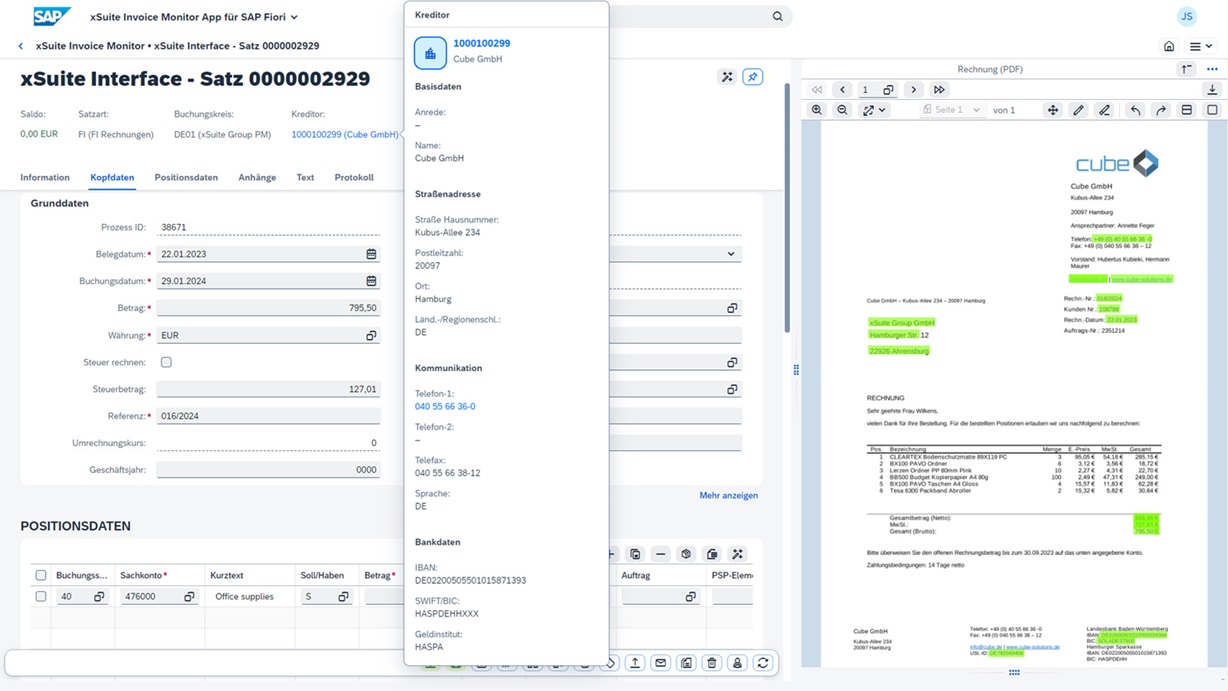
Task: Open the Anhänge tab
Action: point(257,177)
